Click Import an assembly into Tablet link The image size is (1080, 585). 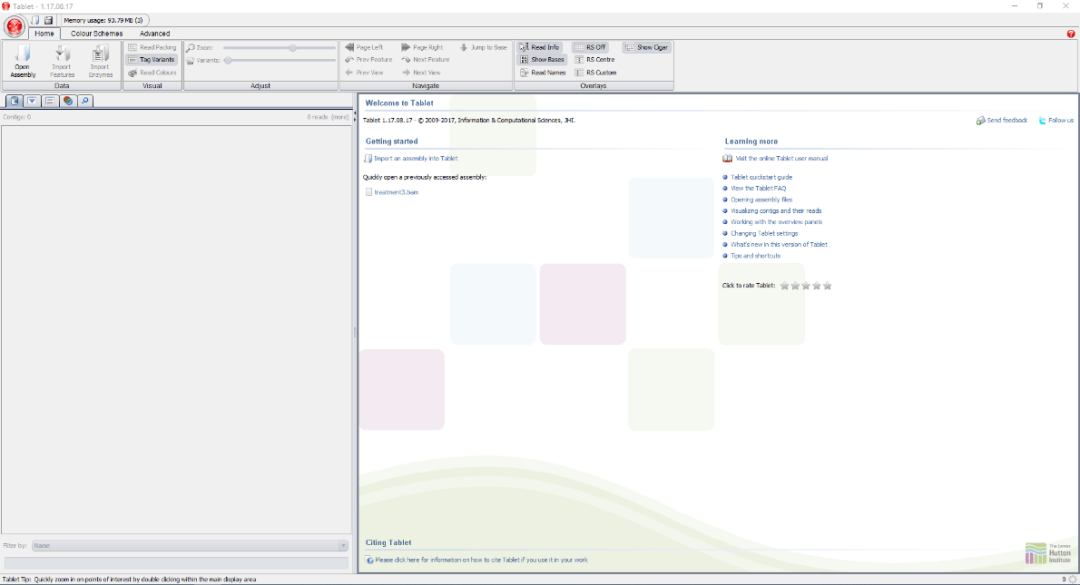click(x=415, y=158)
